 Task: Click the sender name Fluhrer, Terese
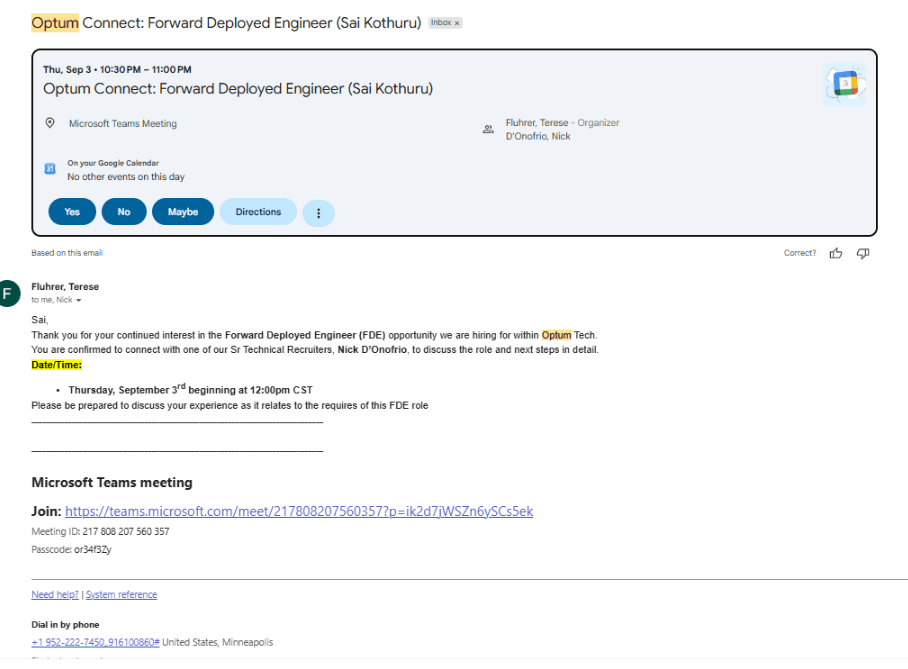tap(65, 286)
